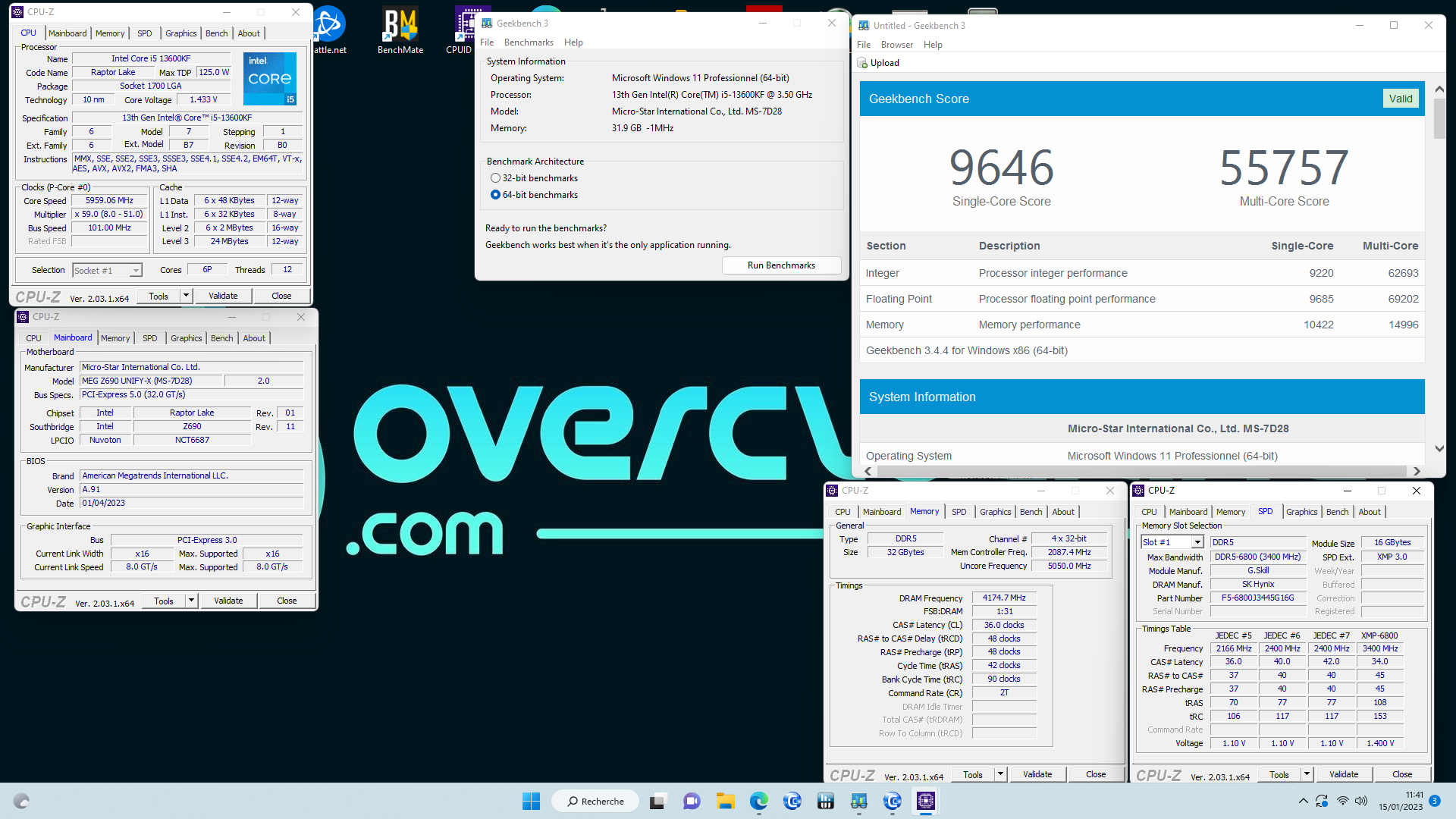
Task: Open the Browser menu in the Geekbench results window
Action: (896, 45)
